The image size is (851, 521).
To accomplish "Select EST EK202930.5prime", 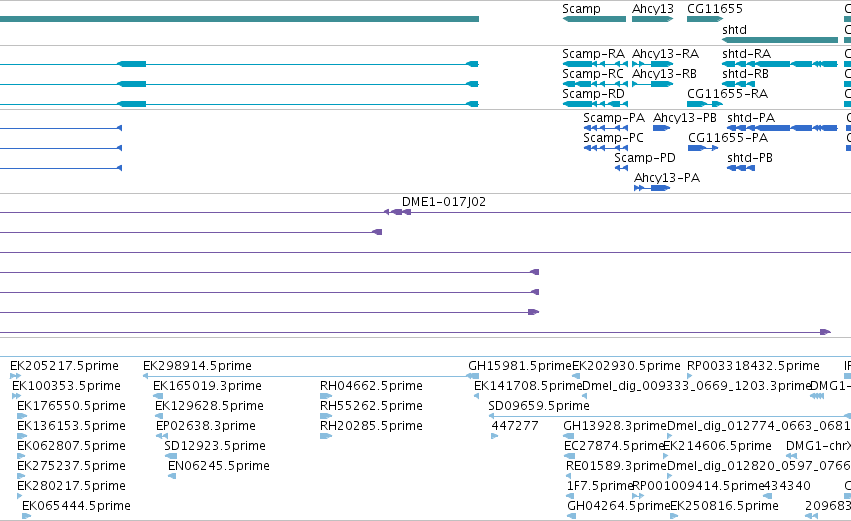I will tap(626, 366).
